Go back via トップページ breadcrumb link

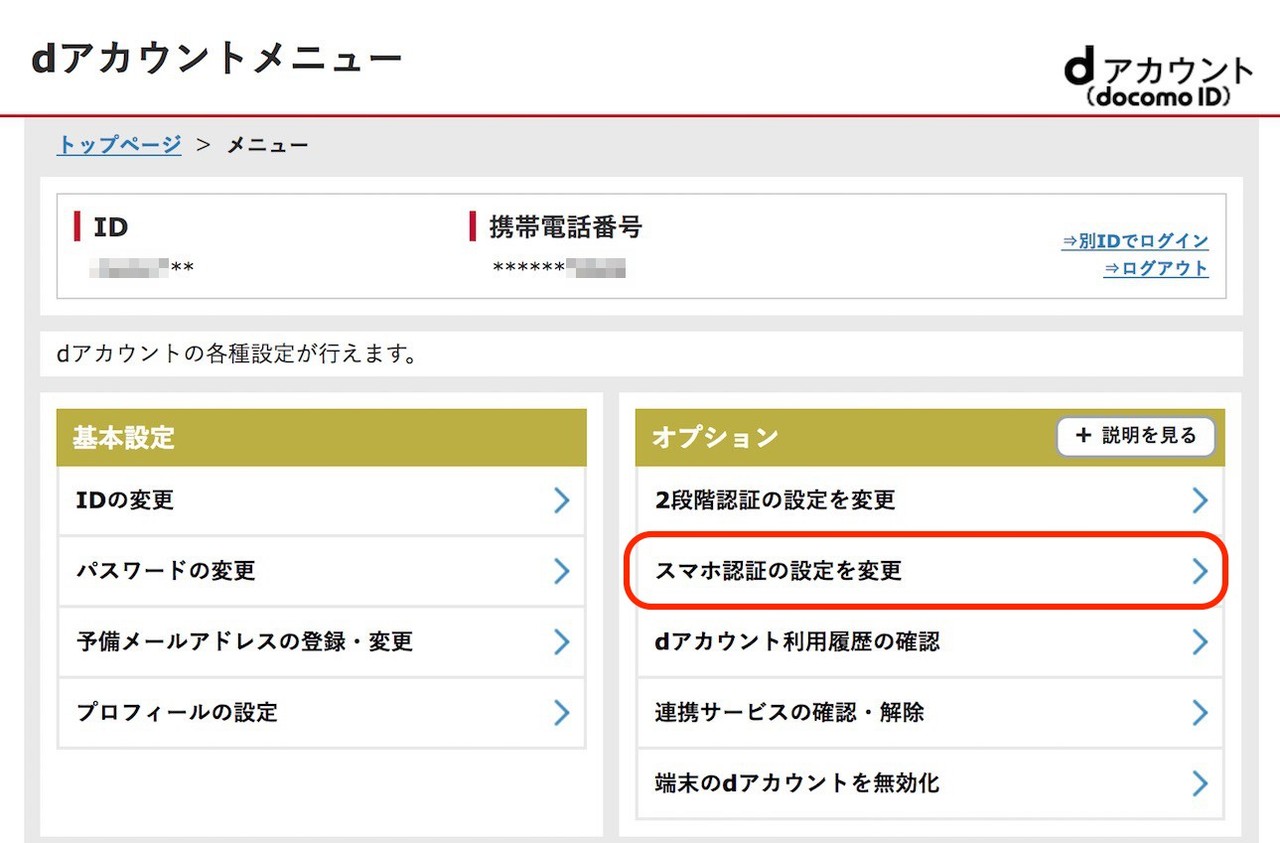pos(119,145)
